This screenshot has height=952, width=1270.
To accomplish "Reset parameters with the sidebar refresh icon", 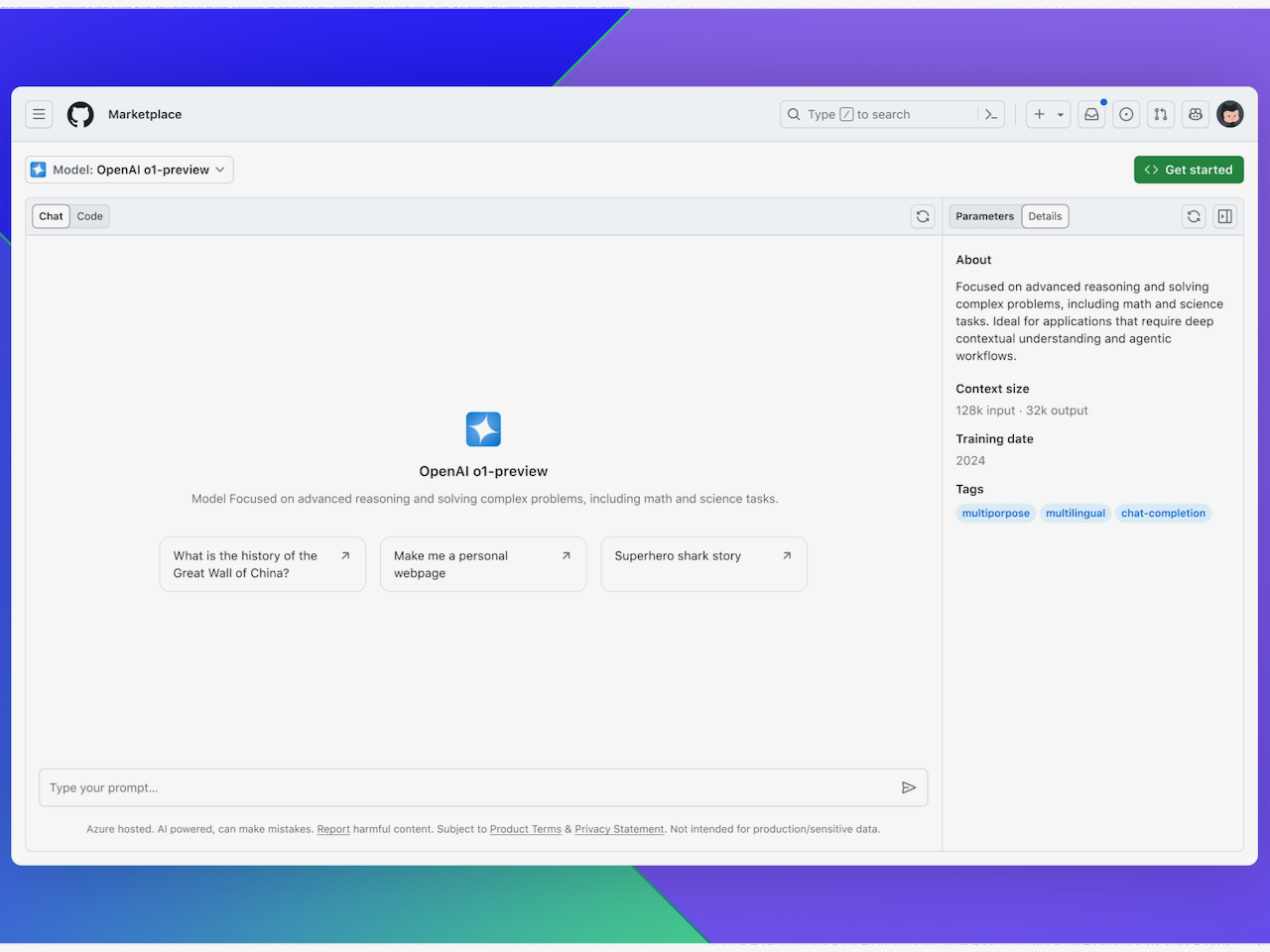I will pyautogui.click(x=1194, y=216).
